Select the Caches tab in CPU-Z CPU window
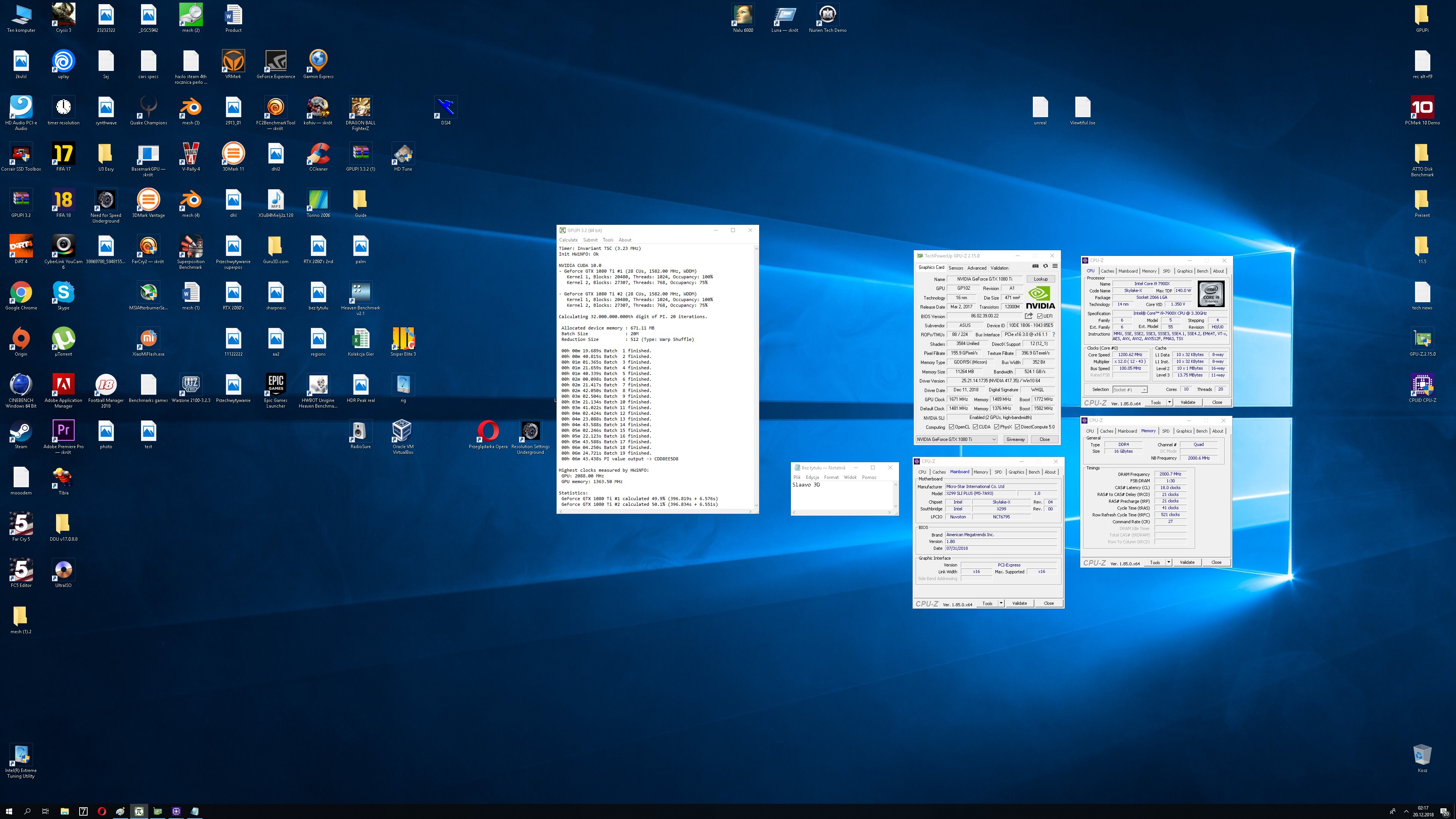This screenshot has width=1456, height=819. (x=1107, y=271)
